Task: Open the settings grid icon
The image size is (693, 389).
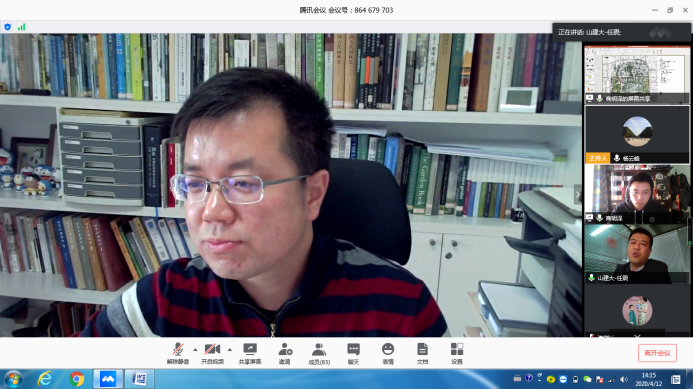Action: 457,349
